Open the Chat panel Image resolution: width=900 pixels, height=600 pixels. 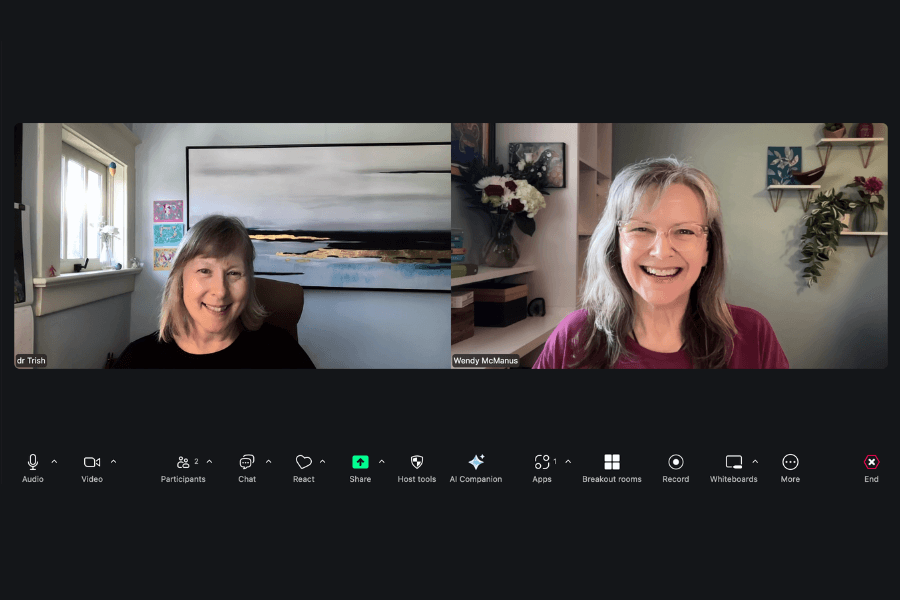pos(247,462)
